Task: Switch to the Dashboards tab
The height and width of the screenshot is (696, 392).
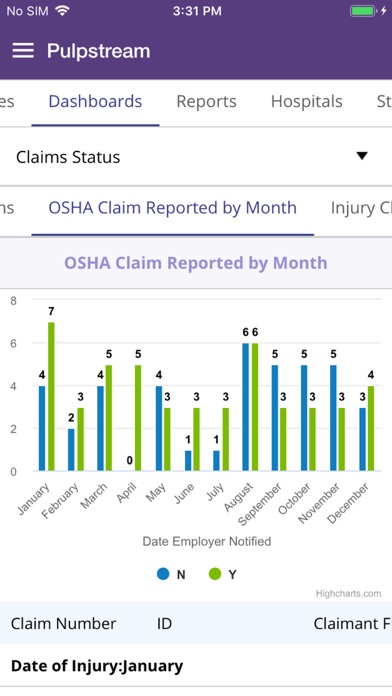Action: [95, 101]
